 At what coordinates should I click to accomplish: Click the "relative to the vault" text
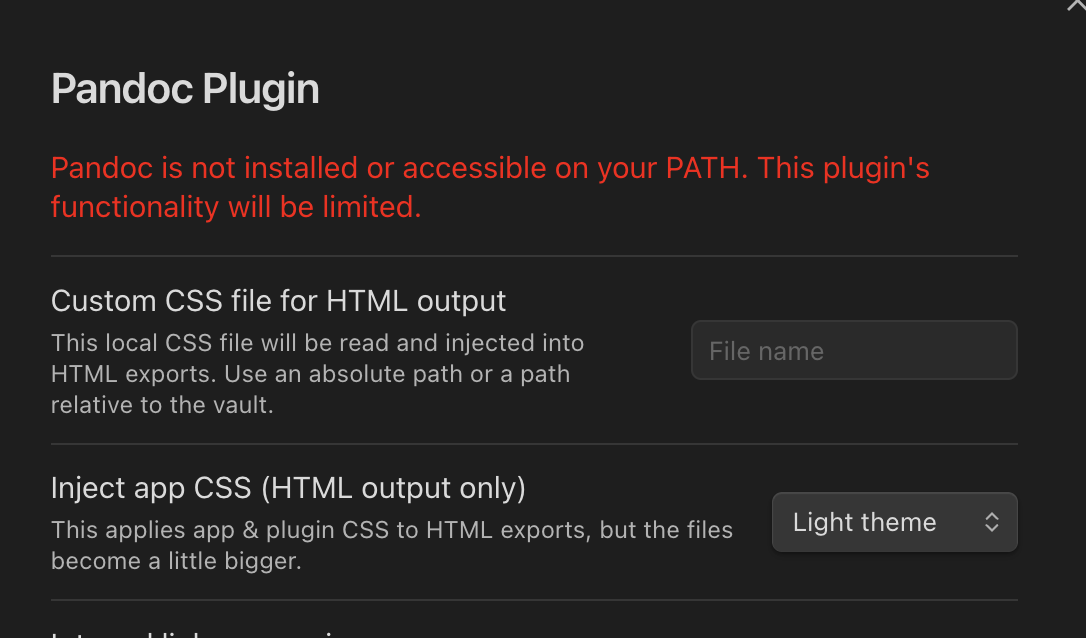point(162,406)
